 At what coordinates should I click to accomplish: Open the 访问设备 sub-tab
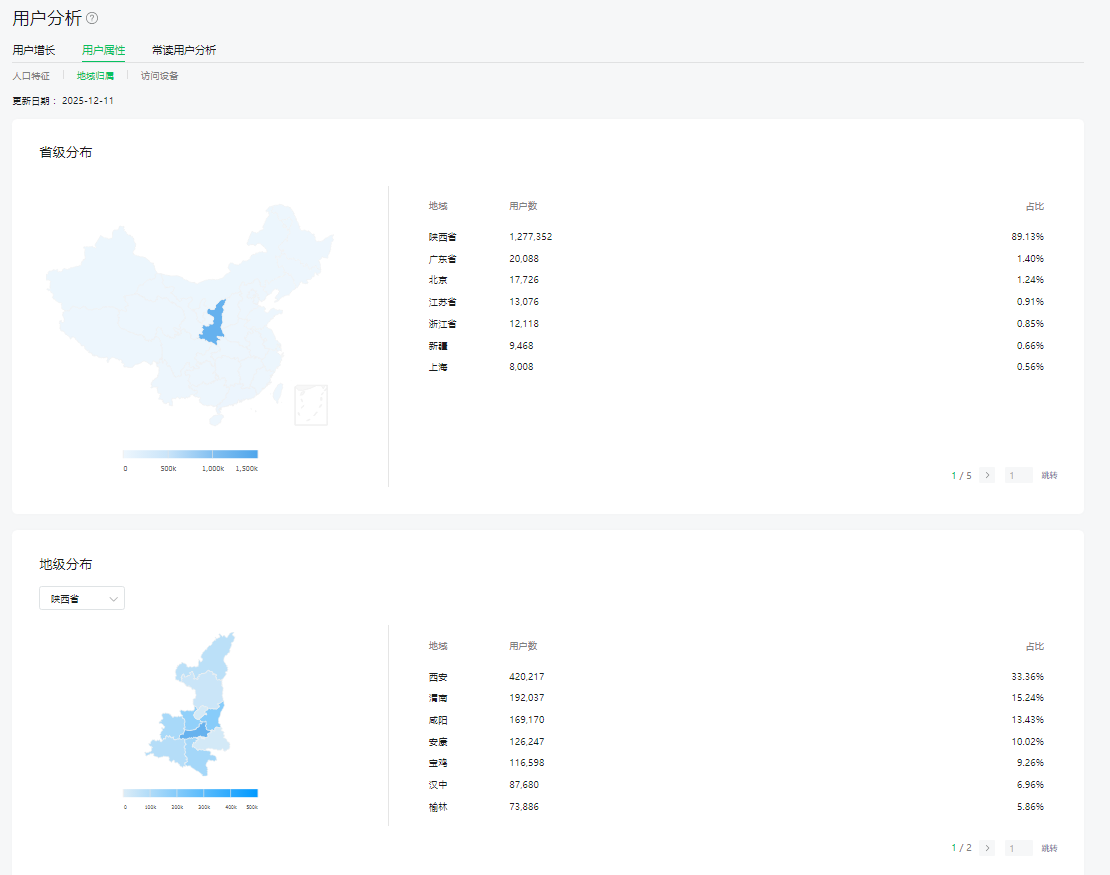point(160,76)
